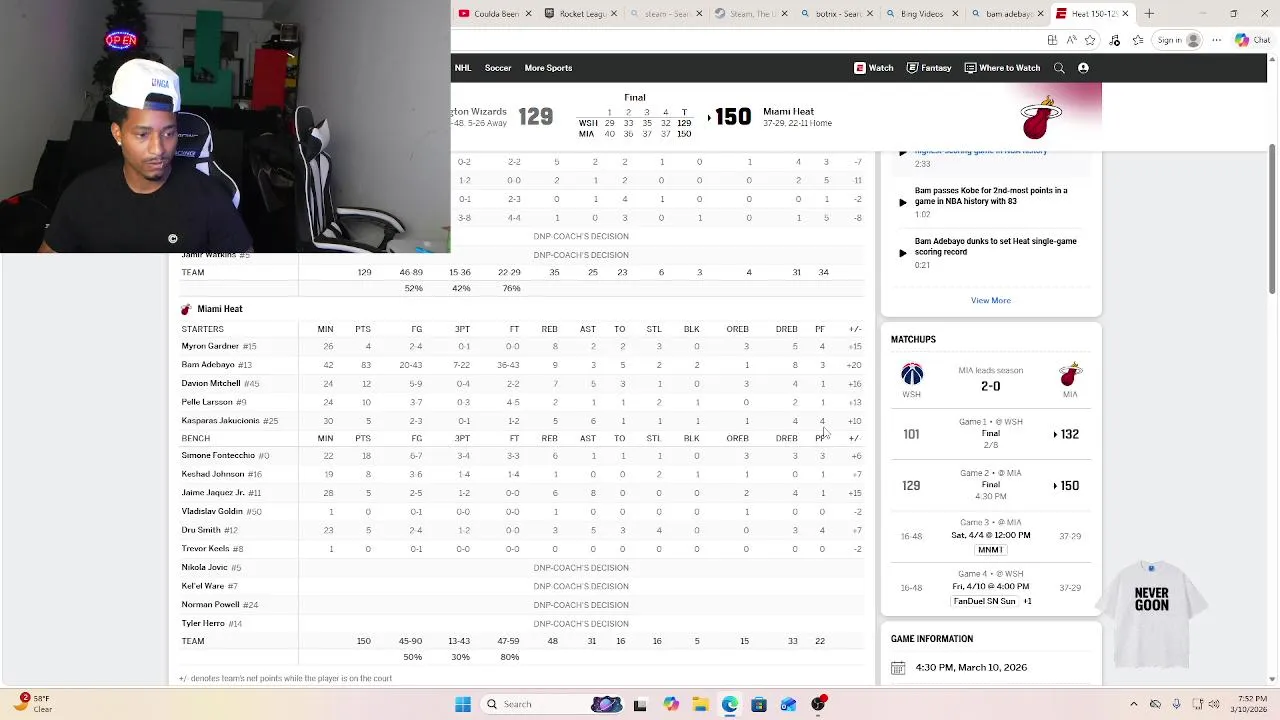Open Kasparas Jakucionis player link
This screenshot has width=1280, height=720.
pos(220,421)
